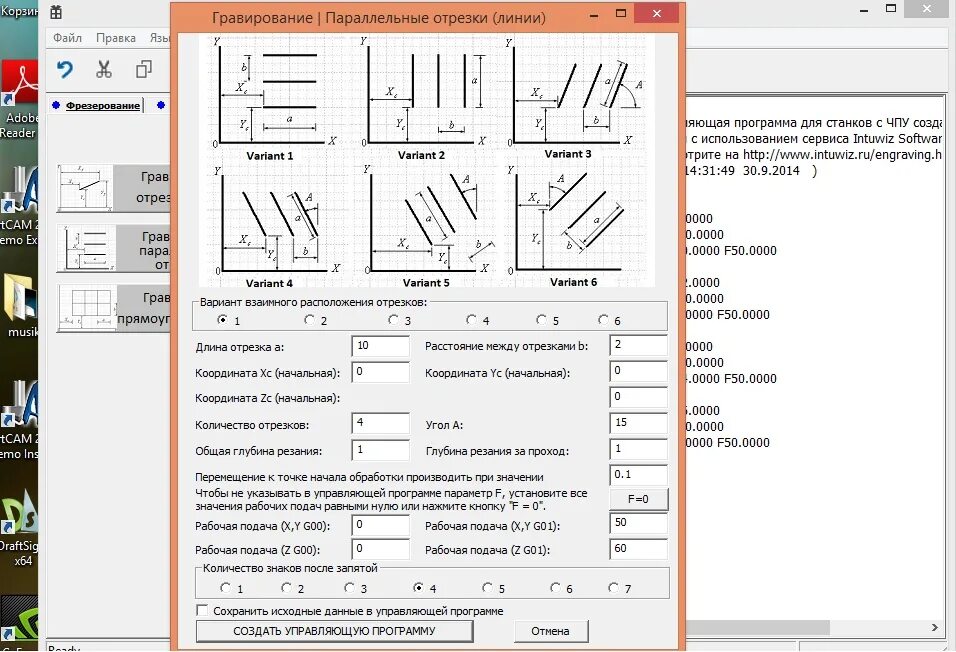Click Рабочая подача Z G00 field
This screenshot has height=652, width=956.
[380, 549]
